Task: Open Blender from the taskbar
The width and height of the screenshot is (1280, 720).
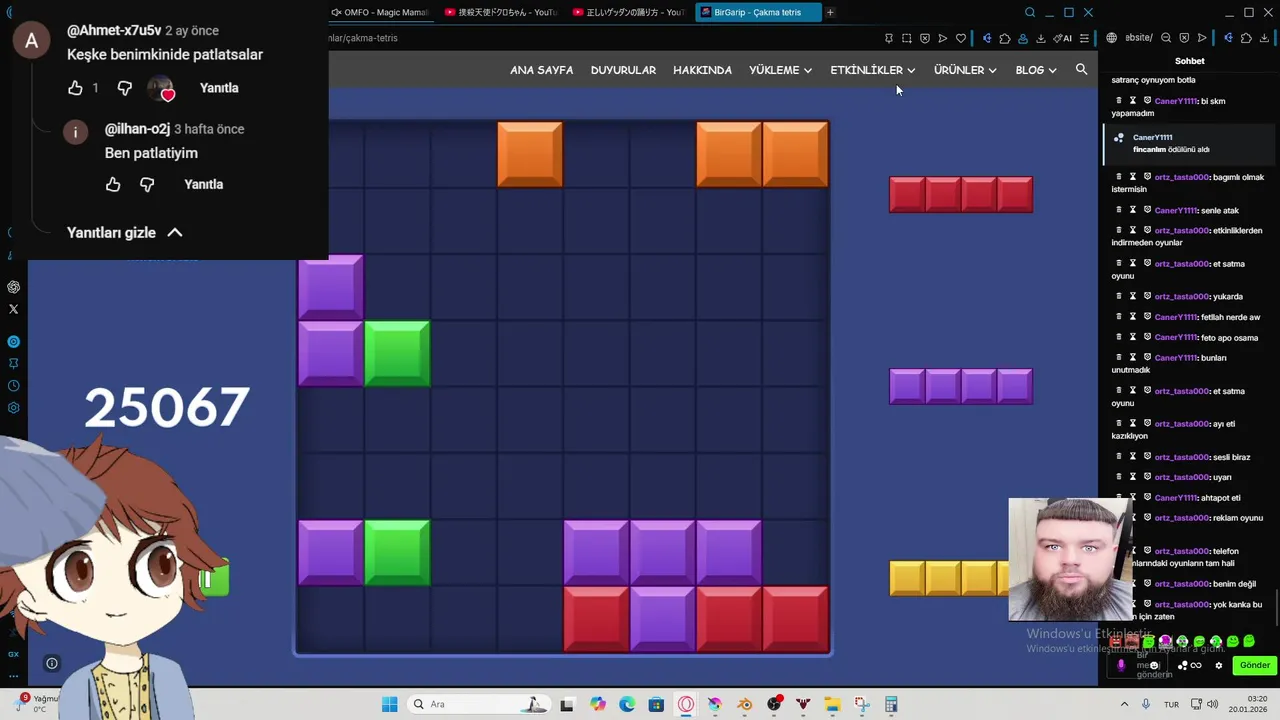Action: click(x=745, y=704)
